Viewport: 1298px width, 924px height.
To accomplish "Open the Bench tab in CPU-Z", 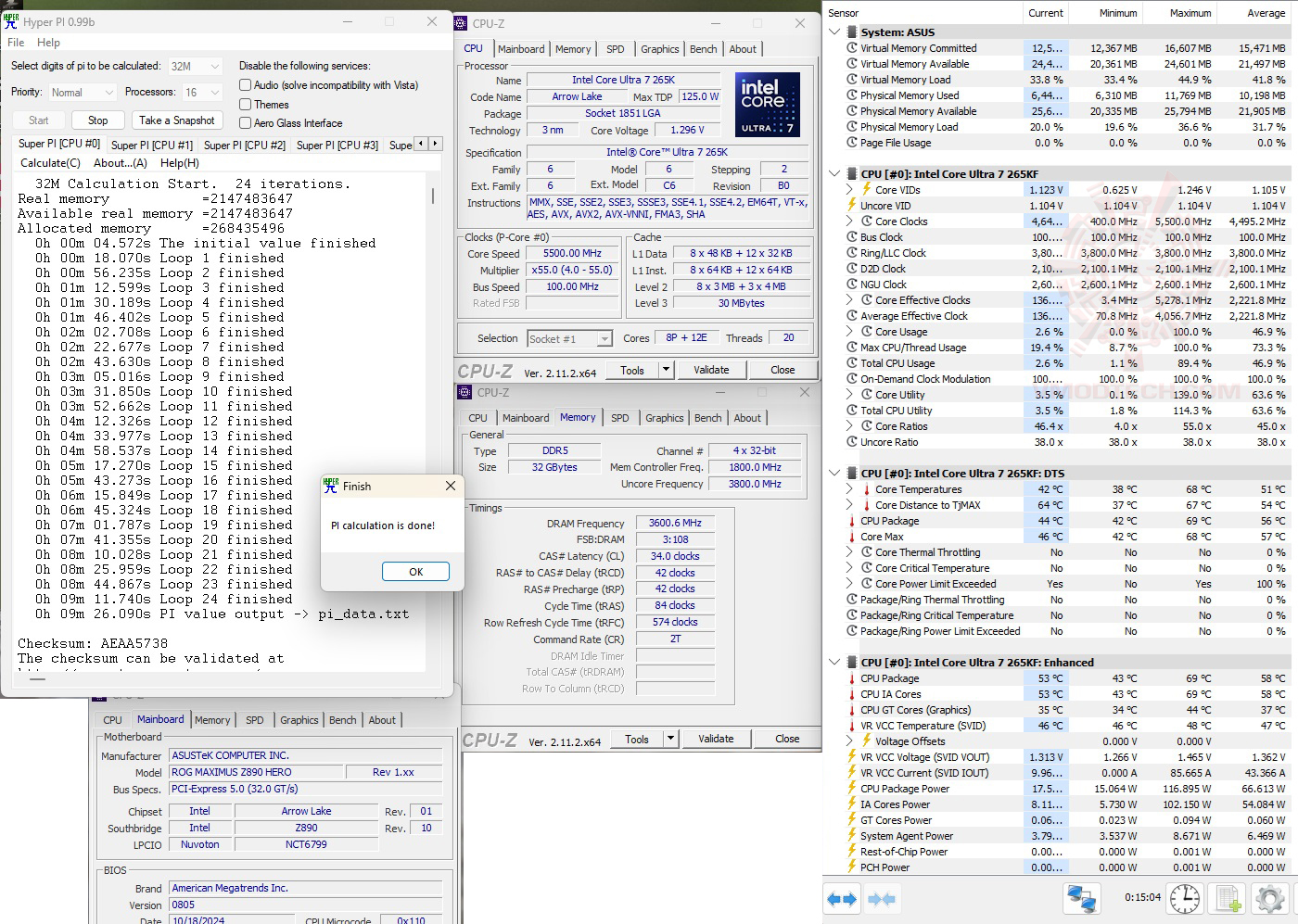I will tap(703, 49).
